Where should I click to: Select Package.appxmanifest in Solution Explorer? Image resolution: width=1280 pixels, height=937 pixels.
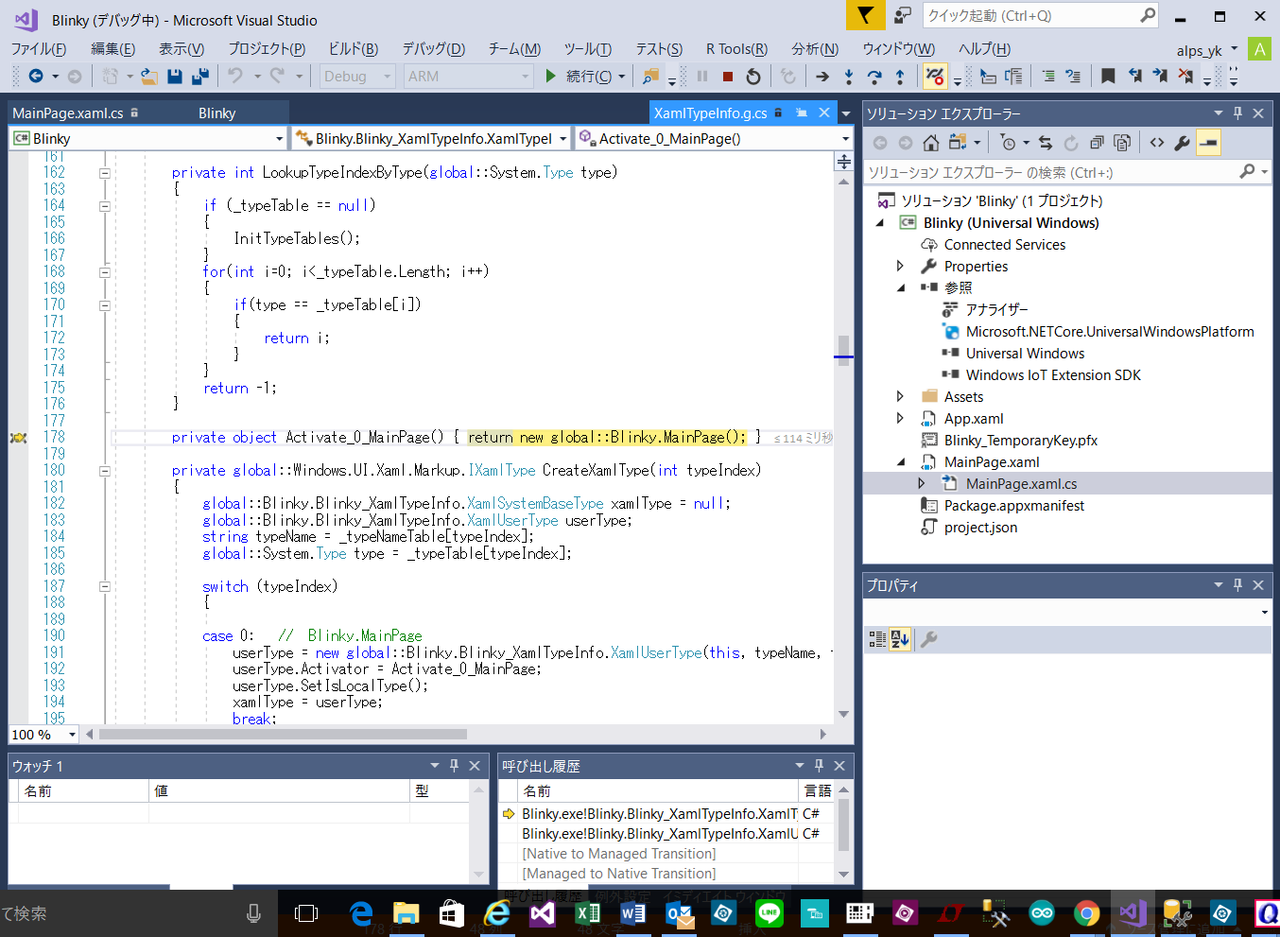click(1013, 506)
